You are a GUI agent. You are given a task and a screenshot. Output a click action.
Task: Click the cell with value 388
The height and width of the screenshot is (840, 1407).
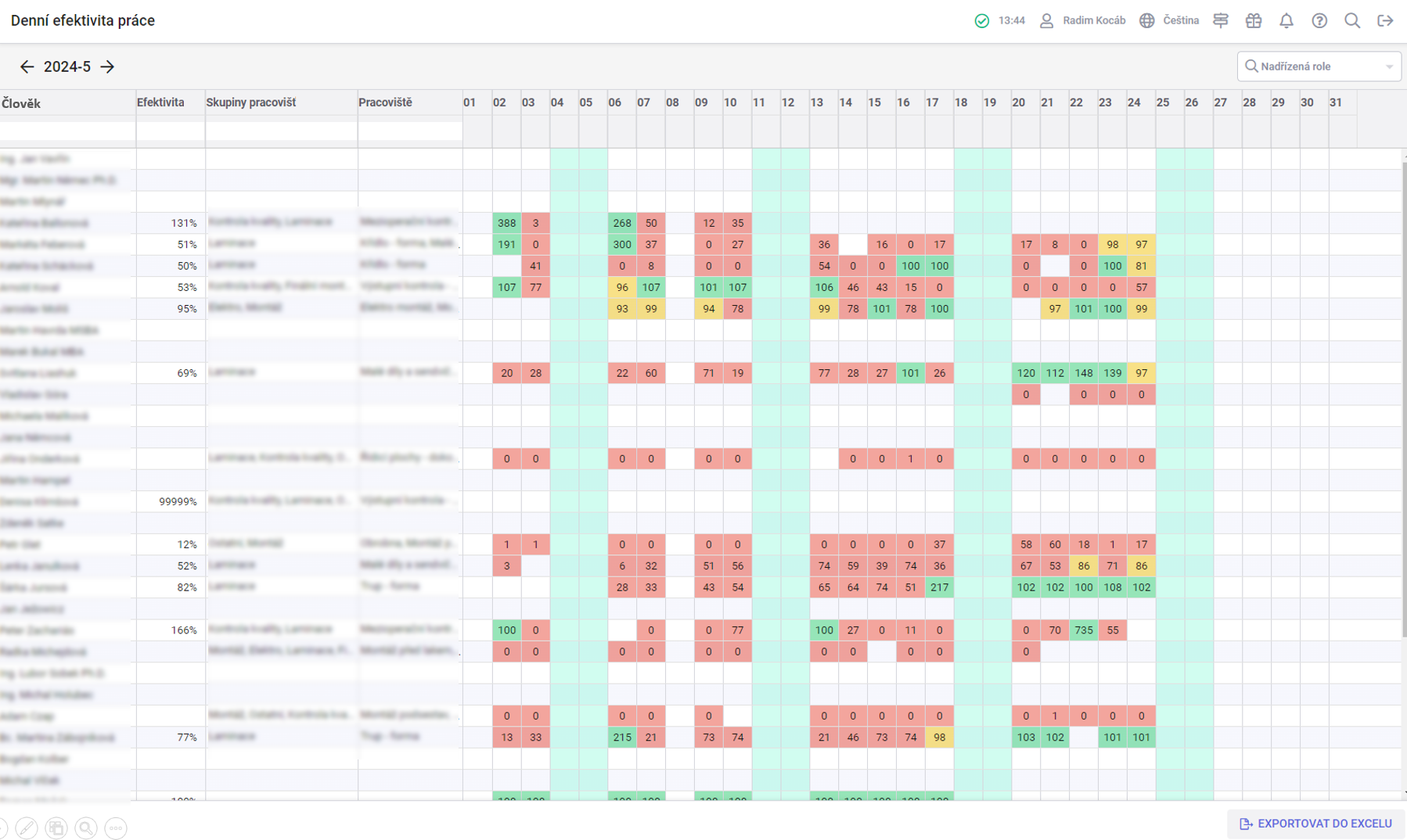point(507,223)
